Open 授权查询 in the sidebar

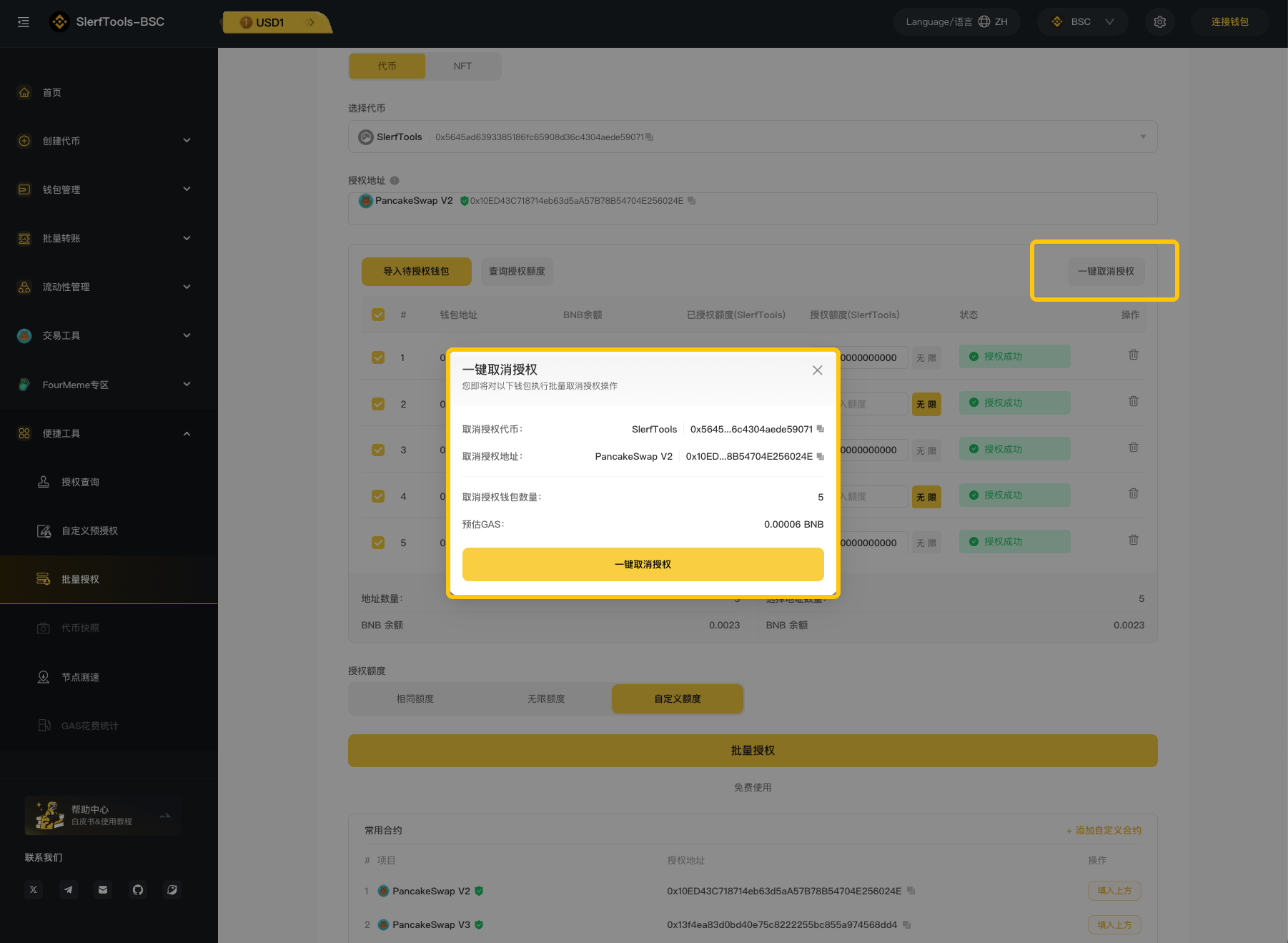80,482
